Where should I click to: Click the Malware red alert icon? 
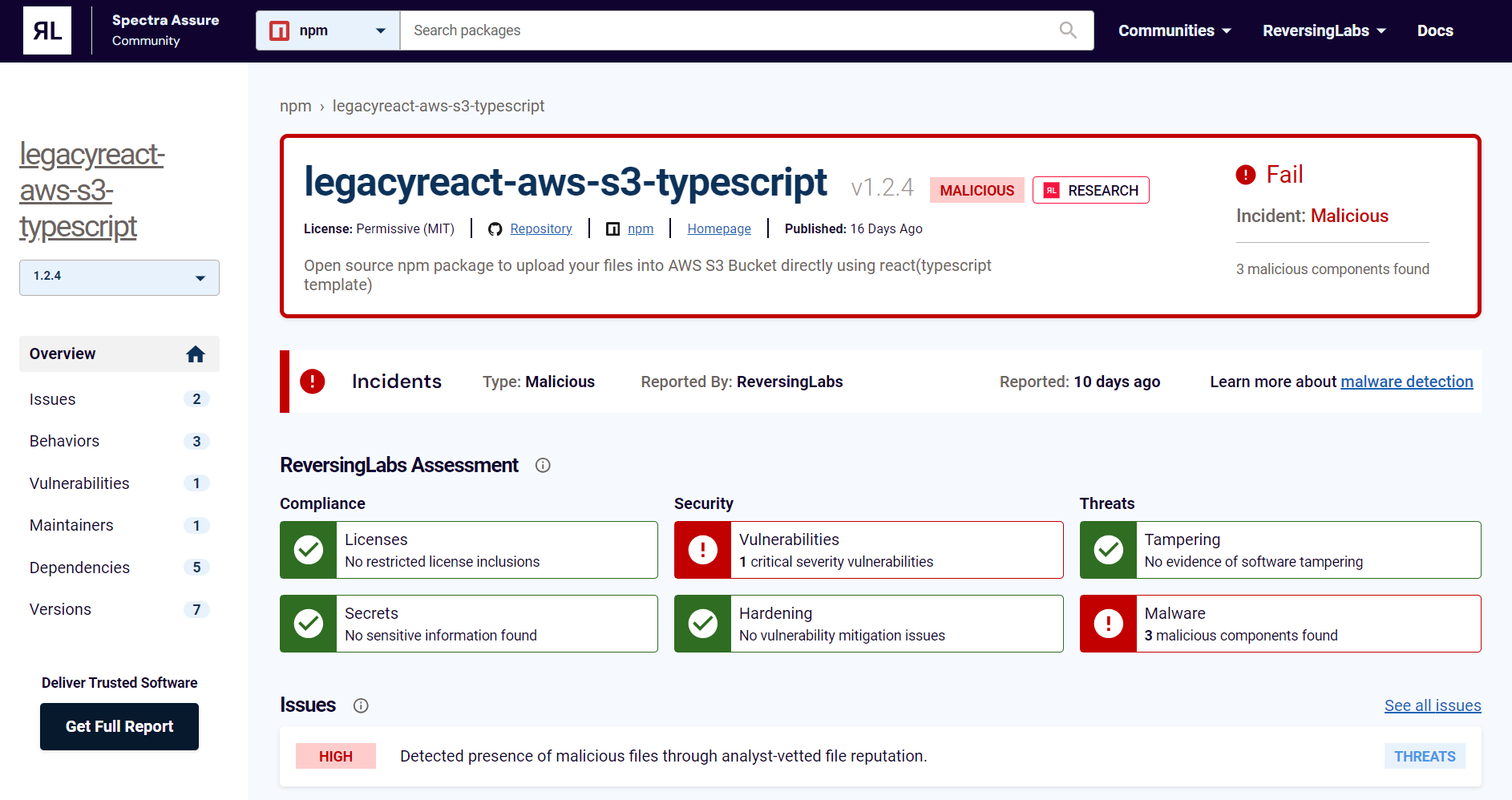[1109, 624]
